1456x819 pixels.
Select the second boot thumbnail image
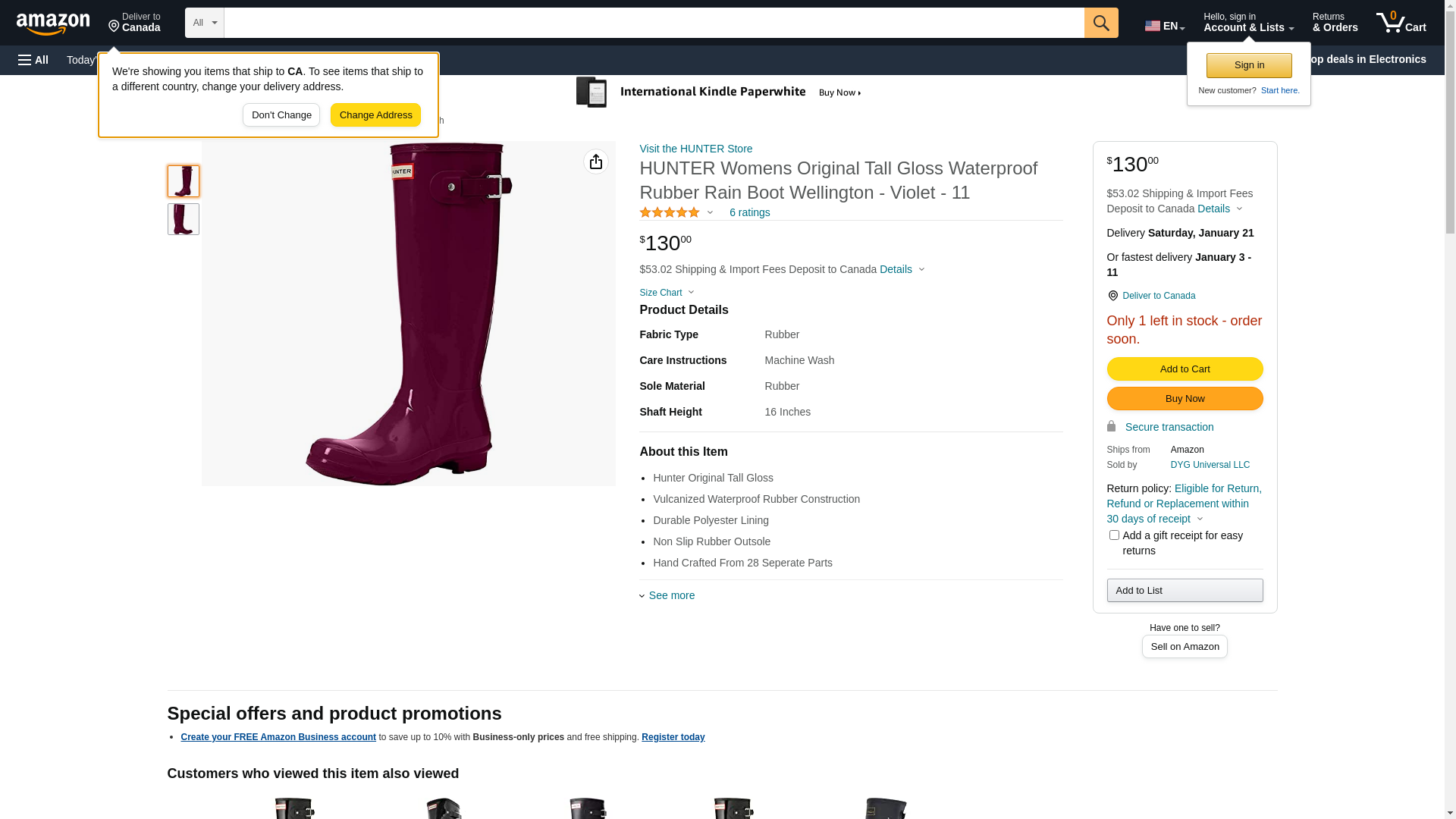(x=184, y=219)
